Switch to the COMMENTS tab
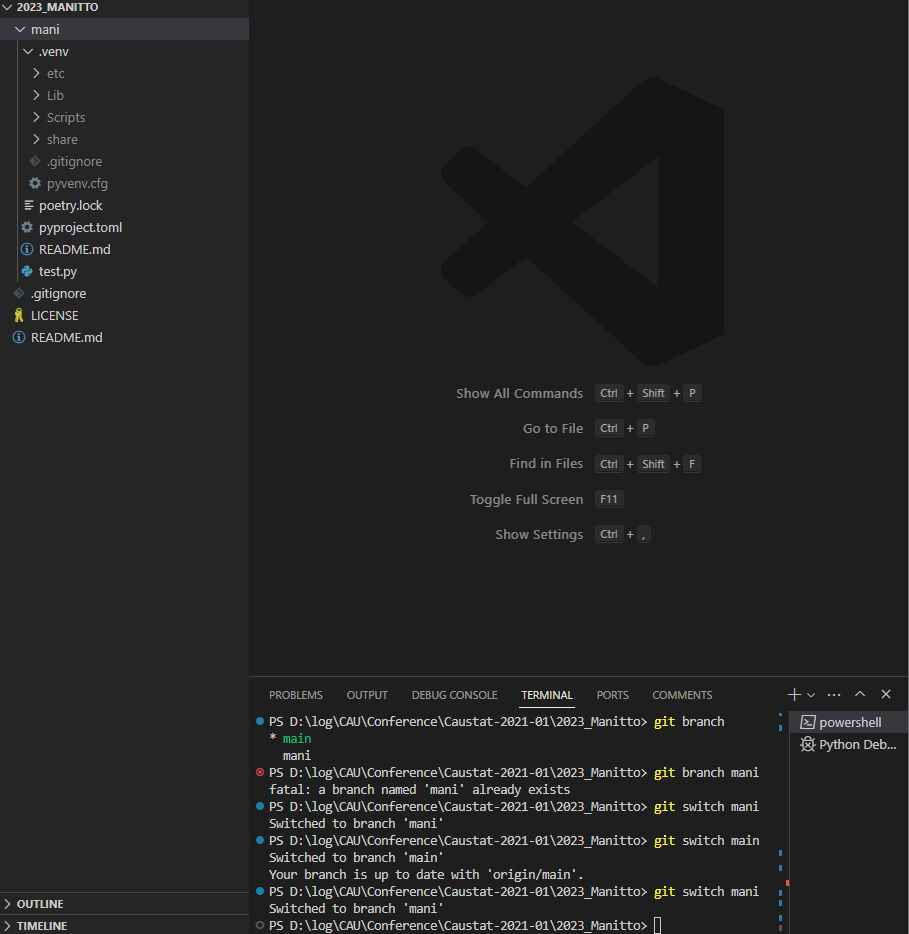This screenshot has height=934, width=909. click(682, 695)
